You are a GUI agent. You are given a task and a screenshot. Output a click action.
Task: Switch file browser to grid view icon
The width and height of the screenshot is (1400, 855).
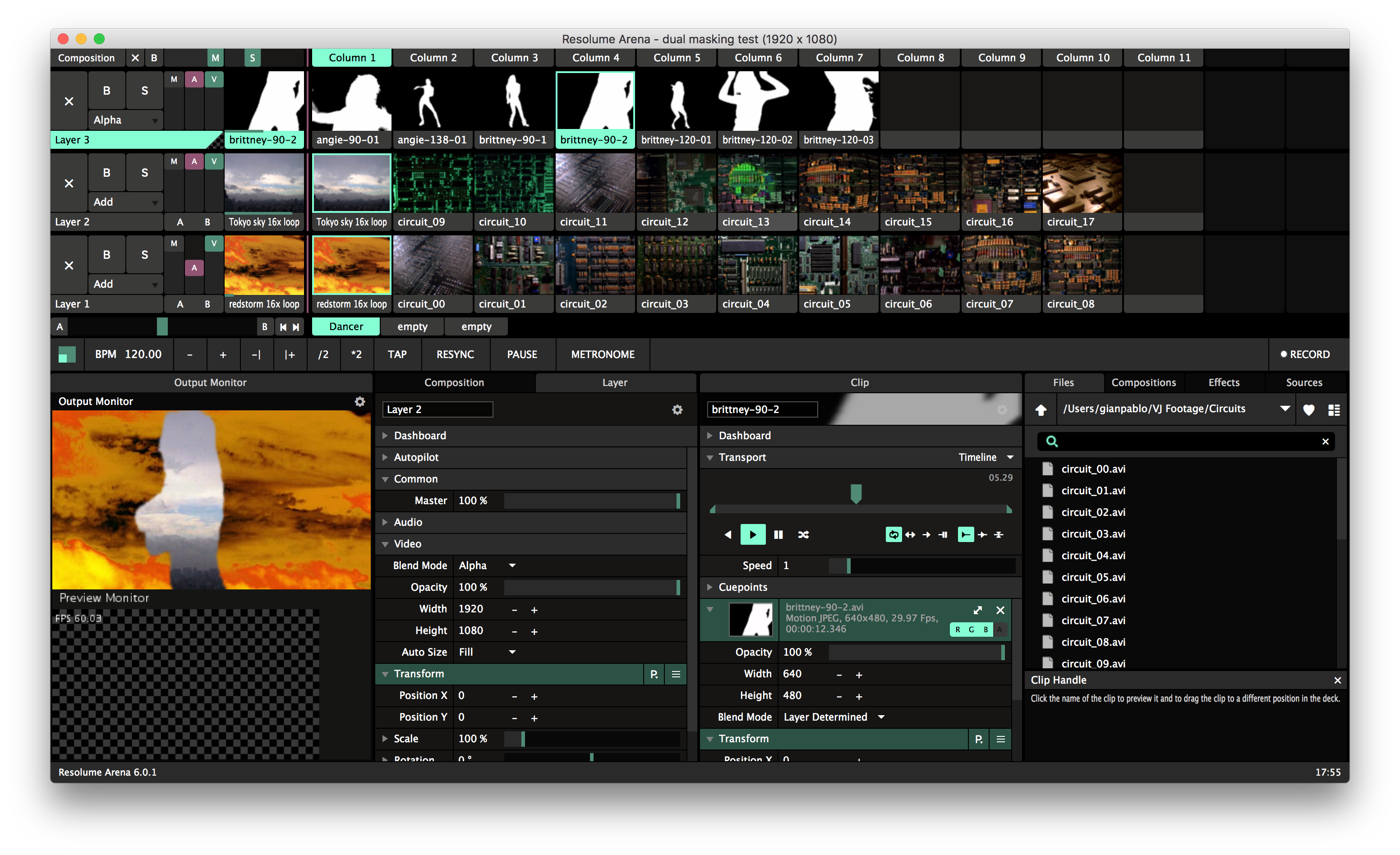[1334, 409]
